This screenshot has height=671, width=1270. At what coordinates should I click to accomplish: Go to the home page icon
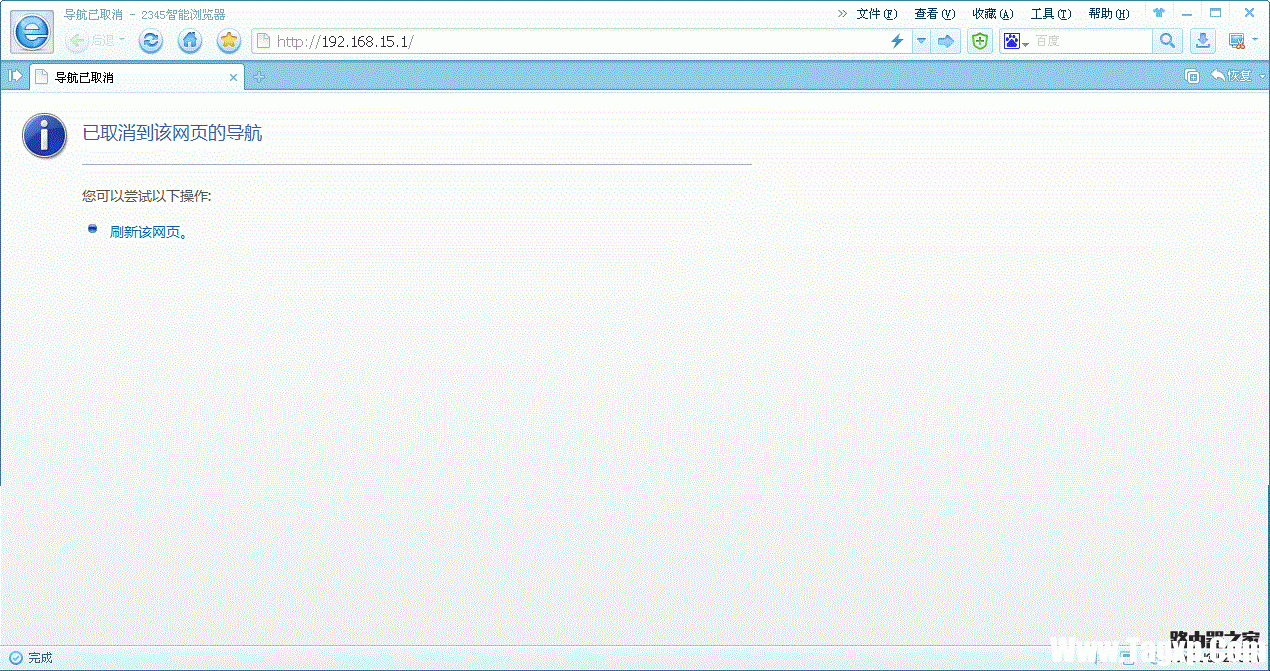click(190, 41)
